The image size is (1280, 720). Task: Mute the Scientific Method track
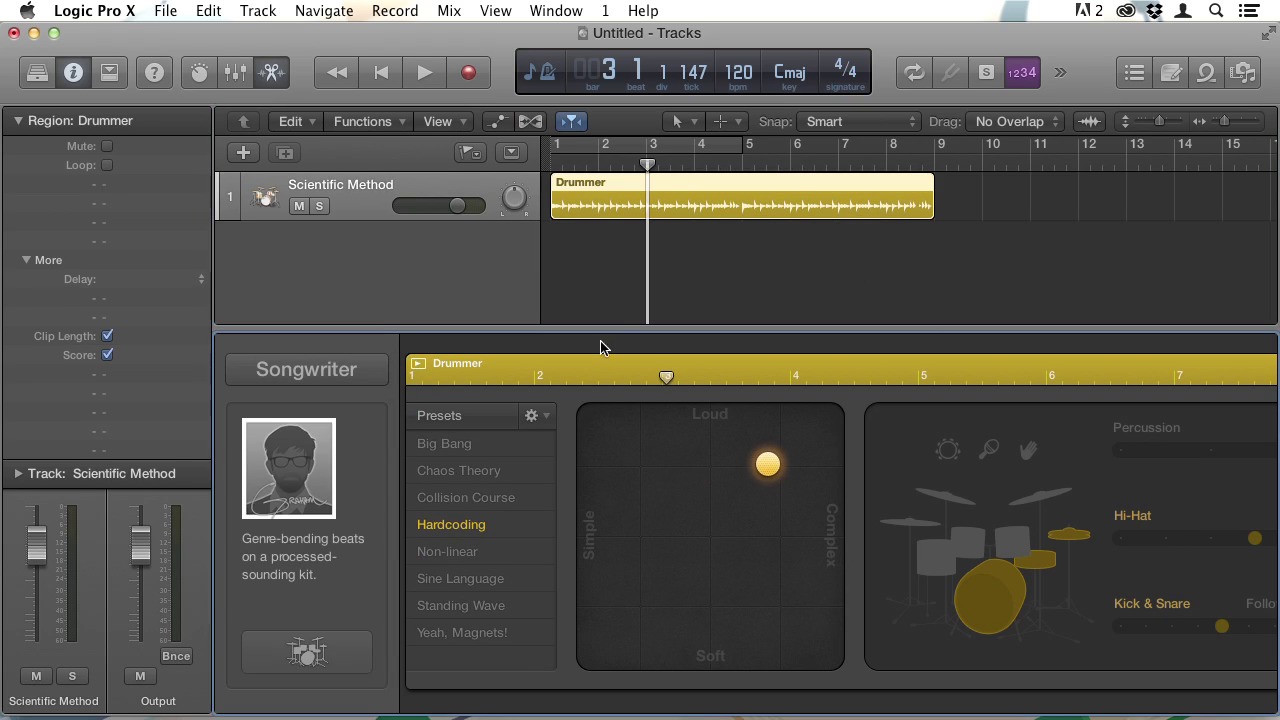click(298, 206)
